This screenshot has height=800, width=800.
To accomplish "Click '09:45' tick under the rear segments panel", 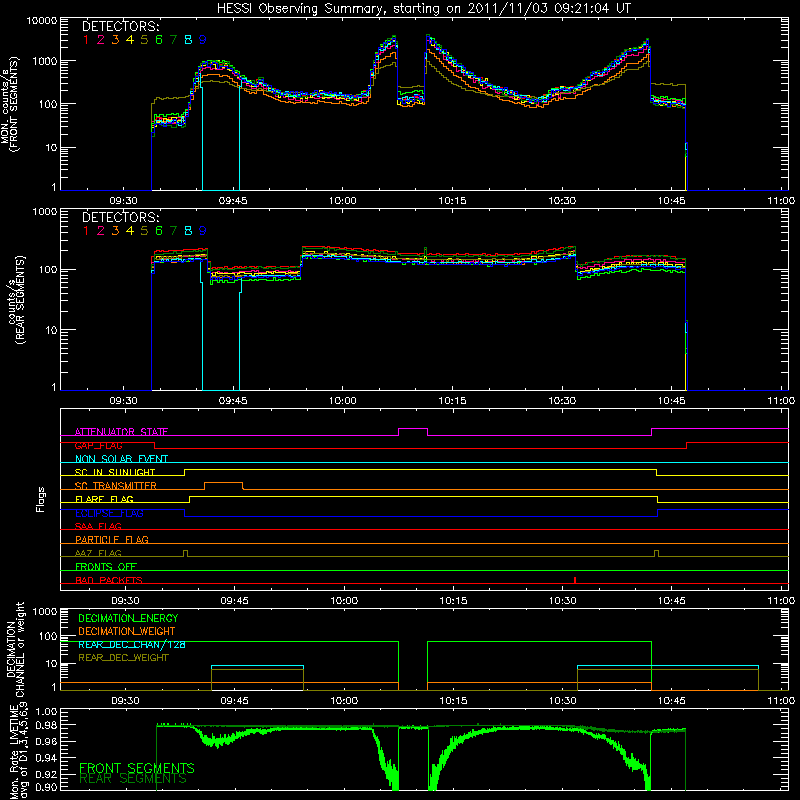I will [x=233, y=401].
